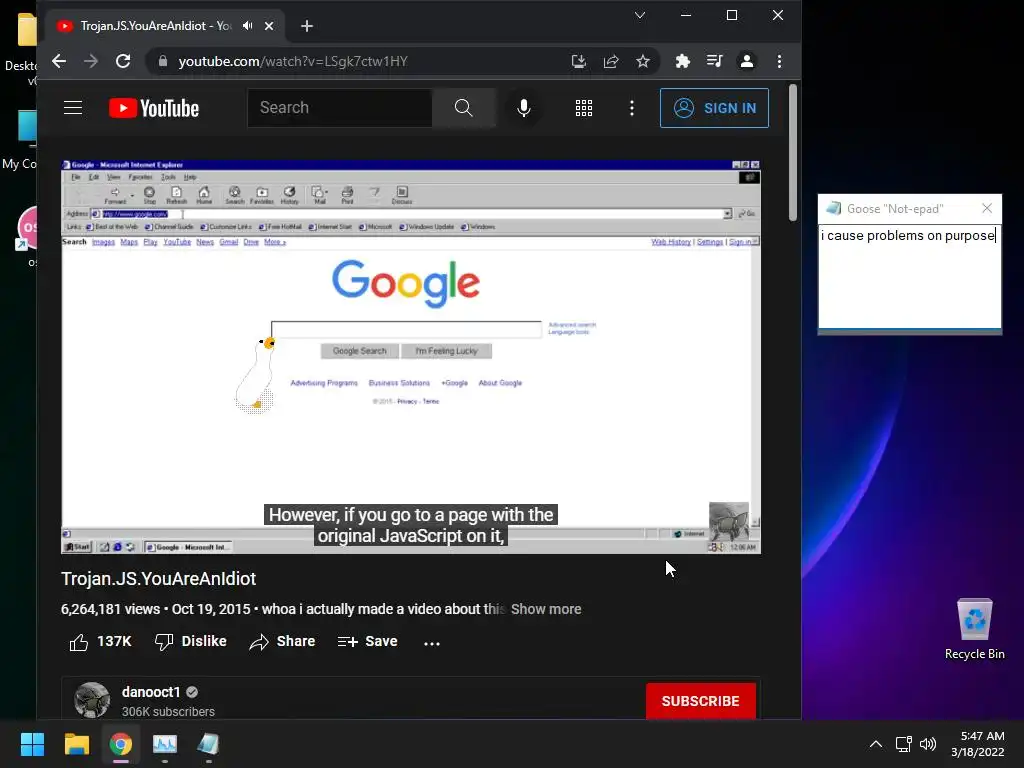This screenshot has width=1024, height=768.
Task: Click the video title Trojan.JS.YouAreAnIdiot
Action: click(x=159, y=579)
